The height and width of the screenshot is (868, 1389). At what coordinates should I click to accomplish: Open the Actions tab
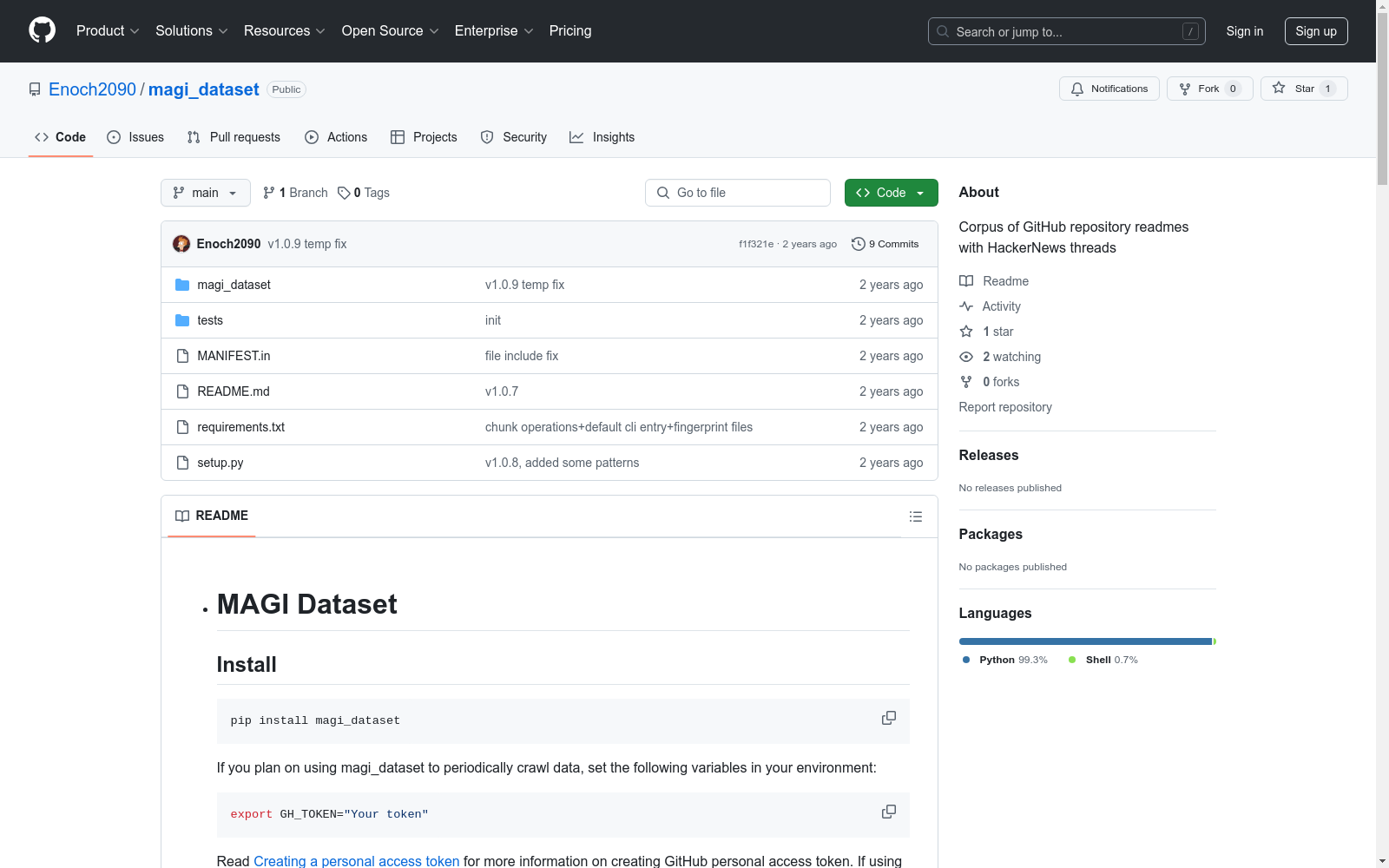[336, 137]
